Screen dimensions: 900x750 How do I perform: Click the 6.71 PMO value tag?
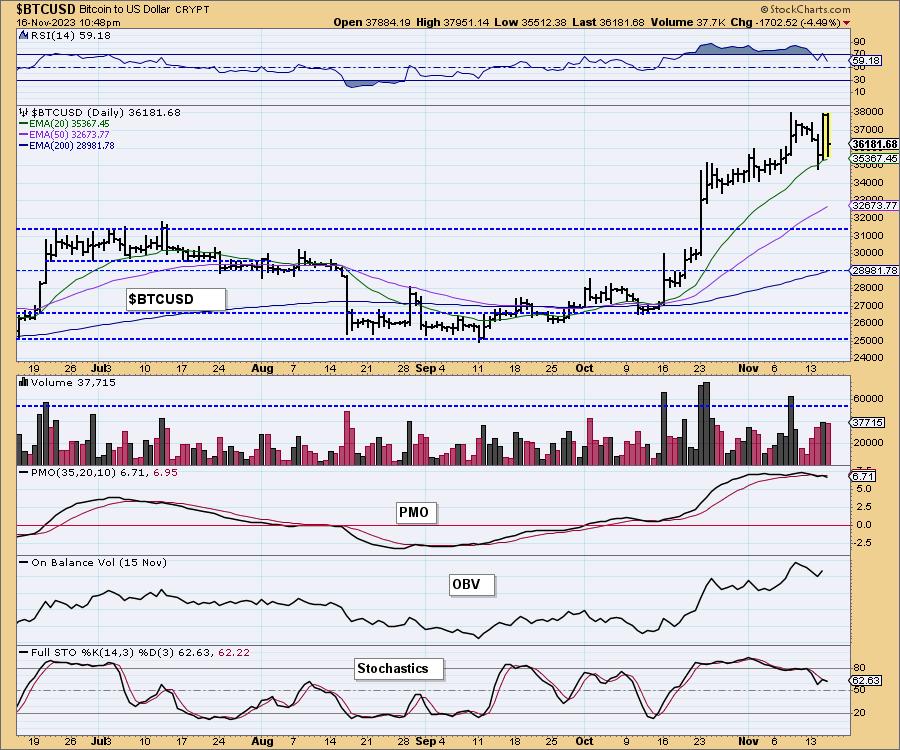[862, 476]
